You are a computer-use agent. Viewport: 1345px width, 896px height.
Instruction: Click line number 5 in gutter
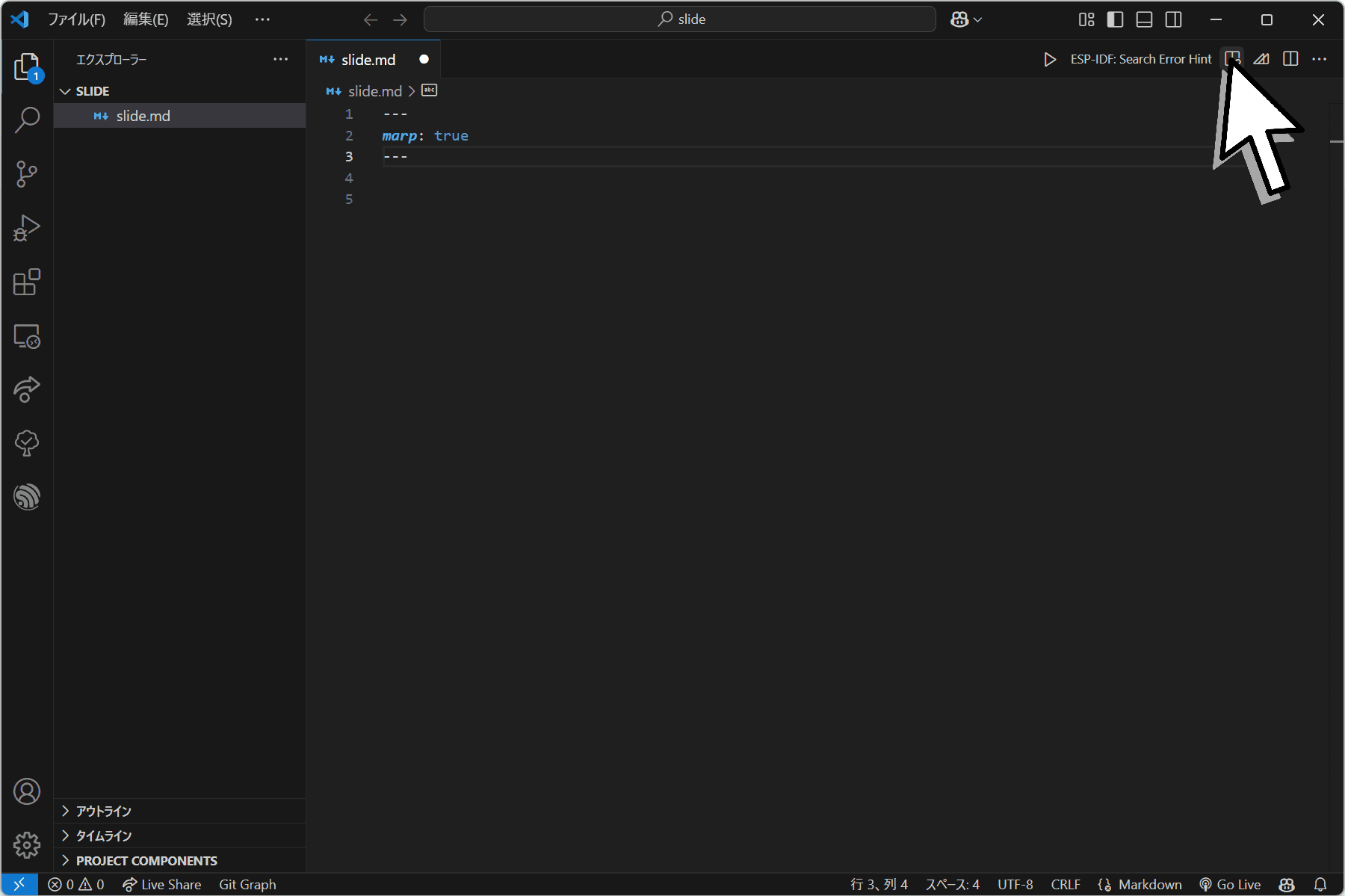tap(349, 199)
